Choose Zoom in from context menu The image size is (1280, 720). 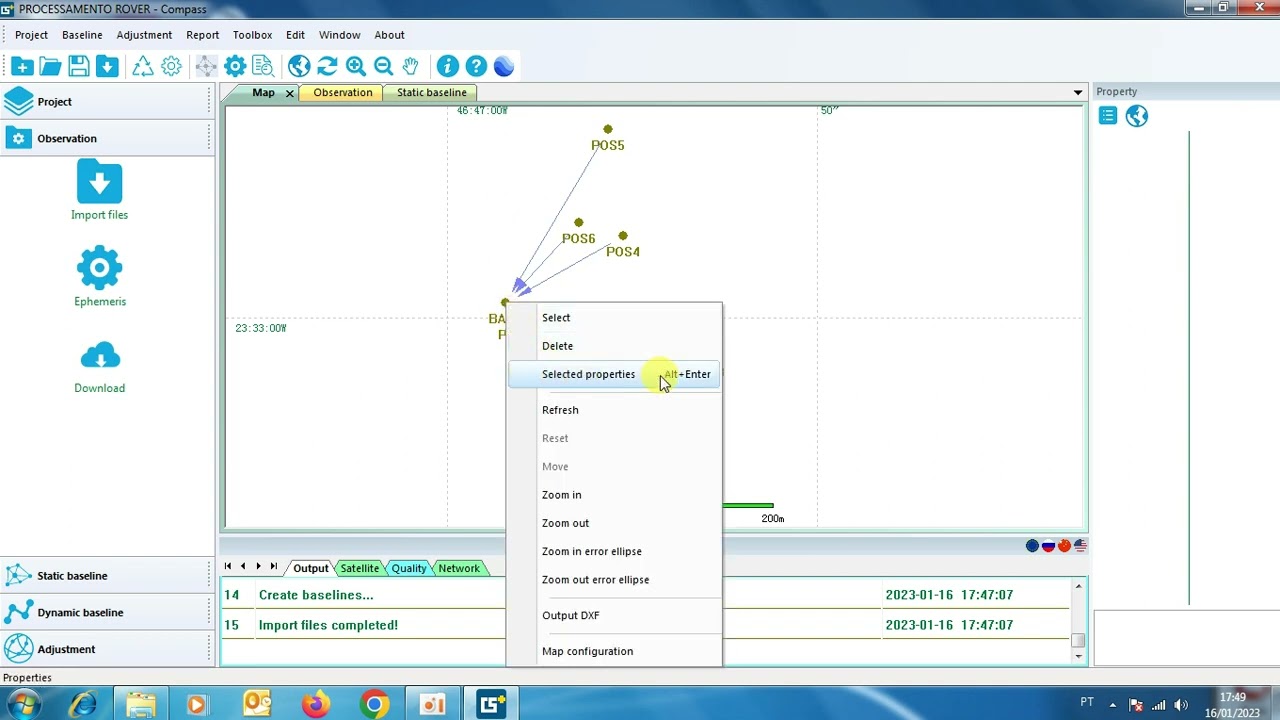(x=614, y=495)
